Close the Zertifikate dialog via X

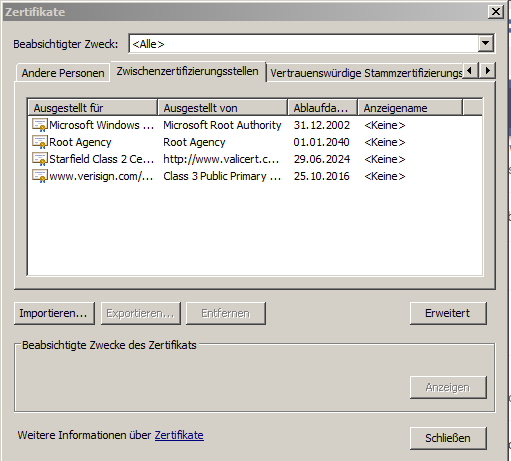[x=496, y=12]
